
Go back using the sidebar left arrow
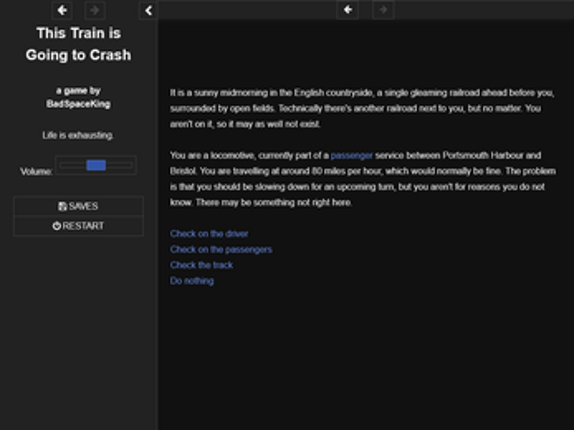point(62,10)
